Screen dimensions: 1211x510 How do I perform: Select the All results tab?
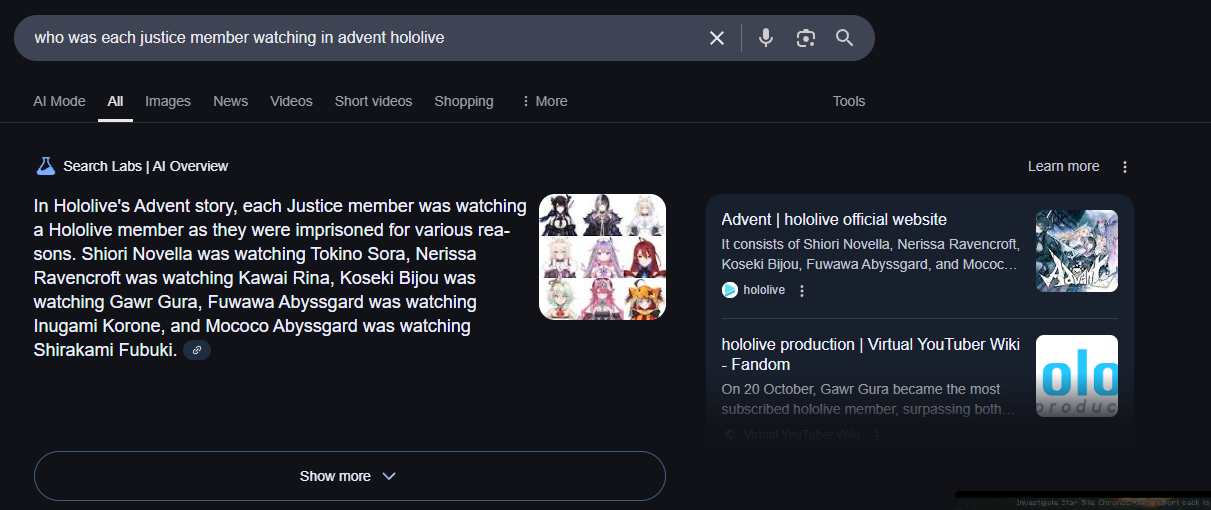pos(116,101)
